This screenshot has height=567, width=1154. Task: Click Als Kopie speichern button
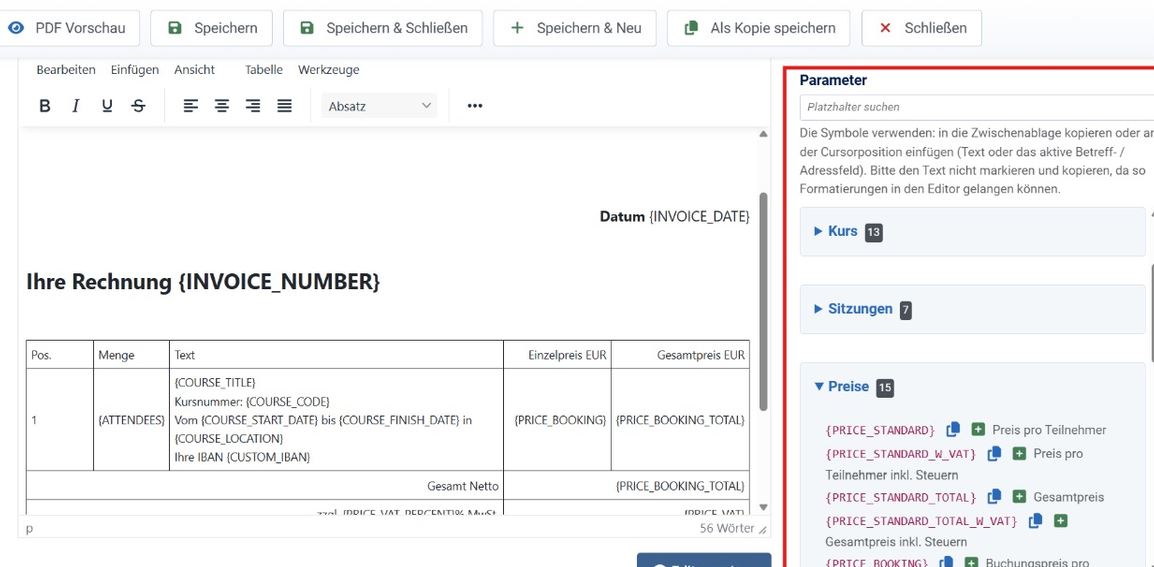759,28
